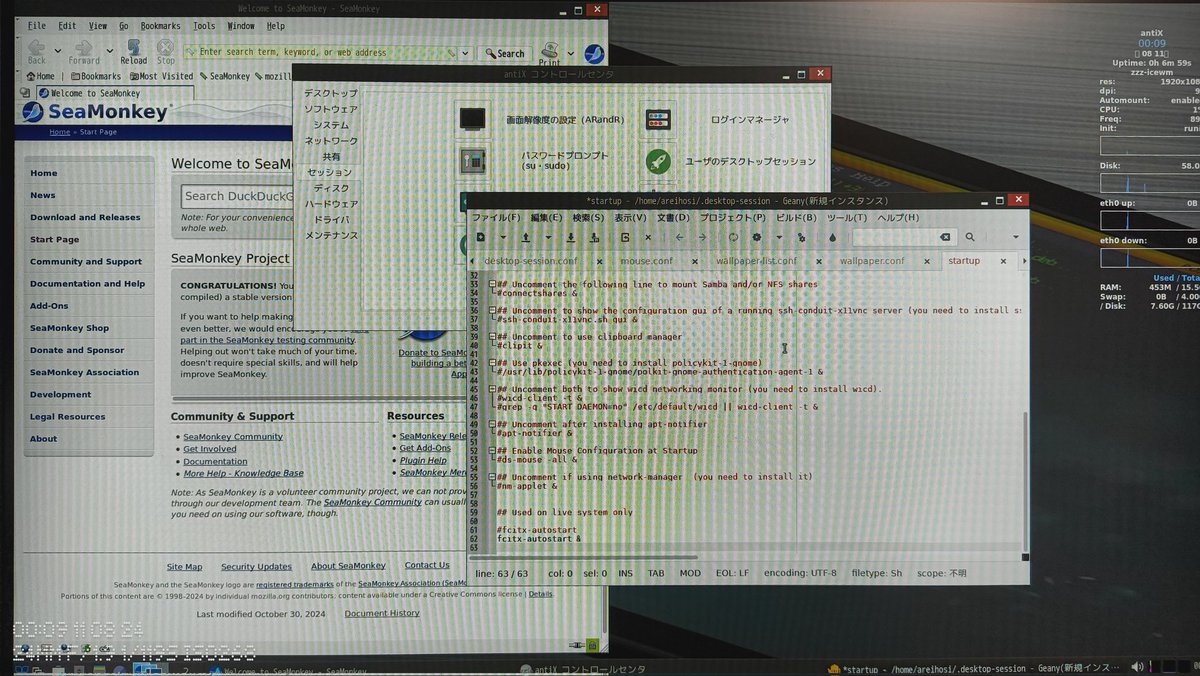Select セッション category in Control Centre
The image size is (1200, 676).
[330, 172]
